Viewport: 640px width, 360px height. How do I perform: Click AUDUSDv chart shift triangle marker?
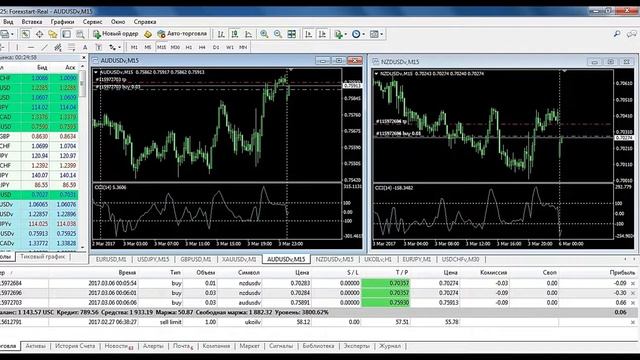[x=291, y=70]
